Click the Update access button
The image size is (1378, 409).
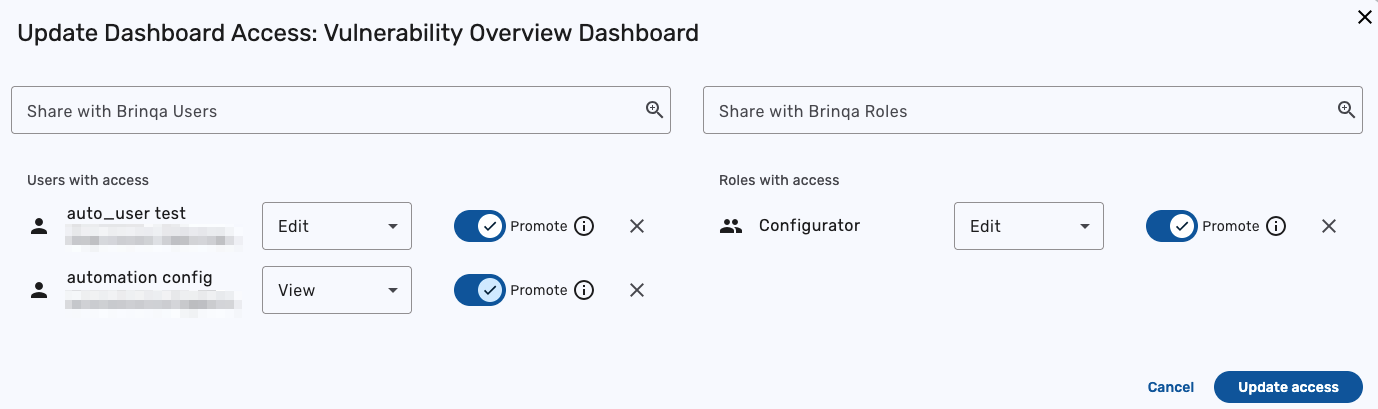[1288, 387]
